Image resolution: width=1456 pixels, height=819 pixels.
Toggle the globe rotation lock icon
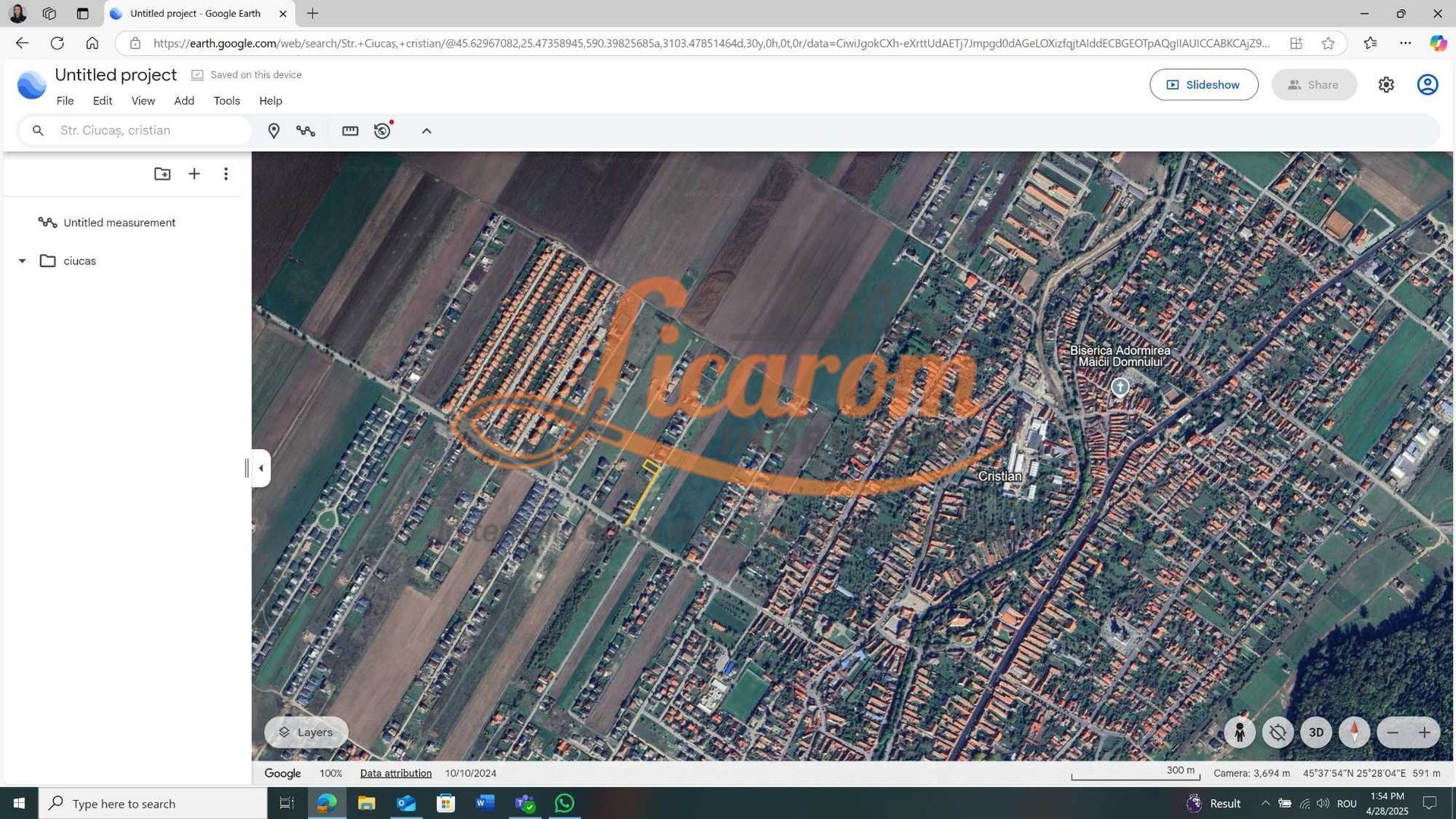[1278, 733]
